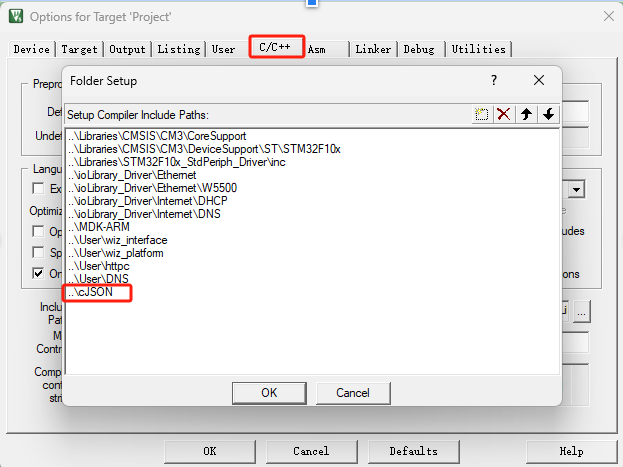623x467 pixels.
Task: Click the red Delete path icon
Action: point(504,114)
